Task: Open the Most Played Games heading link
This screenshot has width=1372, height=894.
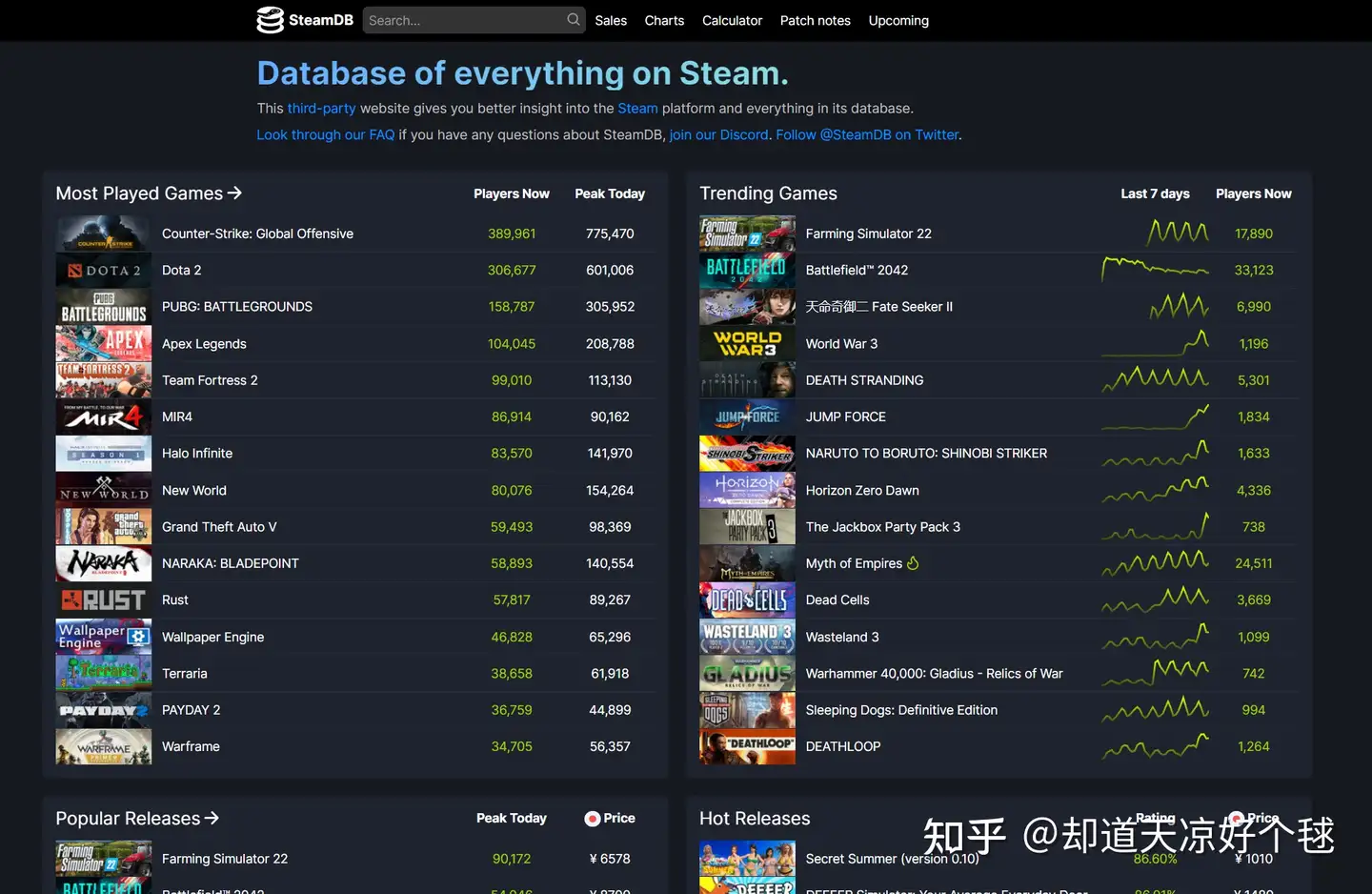Action: coord(149,193)
